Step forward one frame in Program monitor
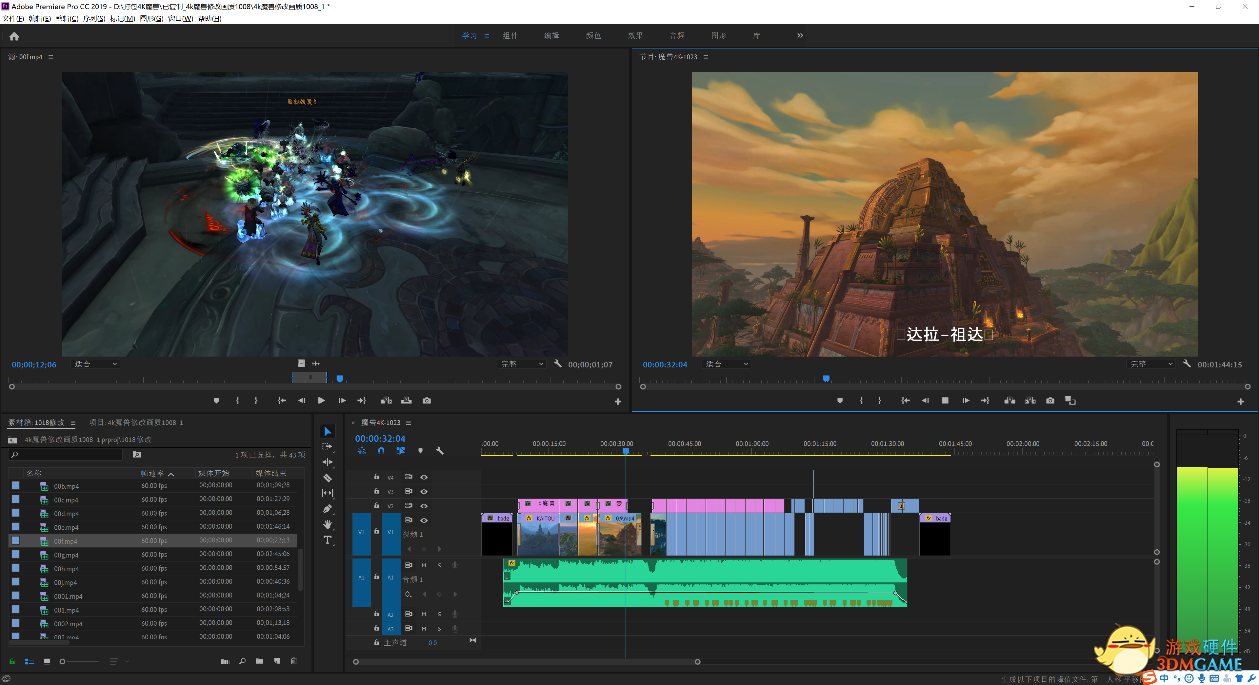1259x685 pixels. coord(966,400)
